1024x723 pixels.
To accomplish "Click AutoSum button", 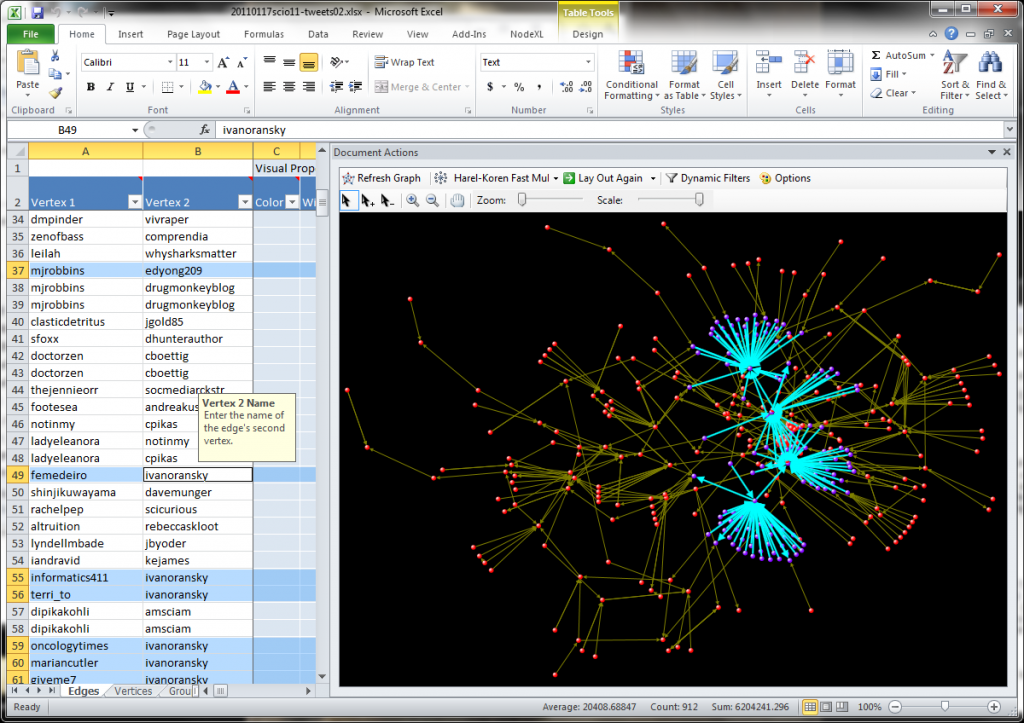I will click(898, 56).
